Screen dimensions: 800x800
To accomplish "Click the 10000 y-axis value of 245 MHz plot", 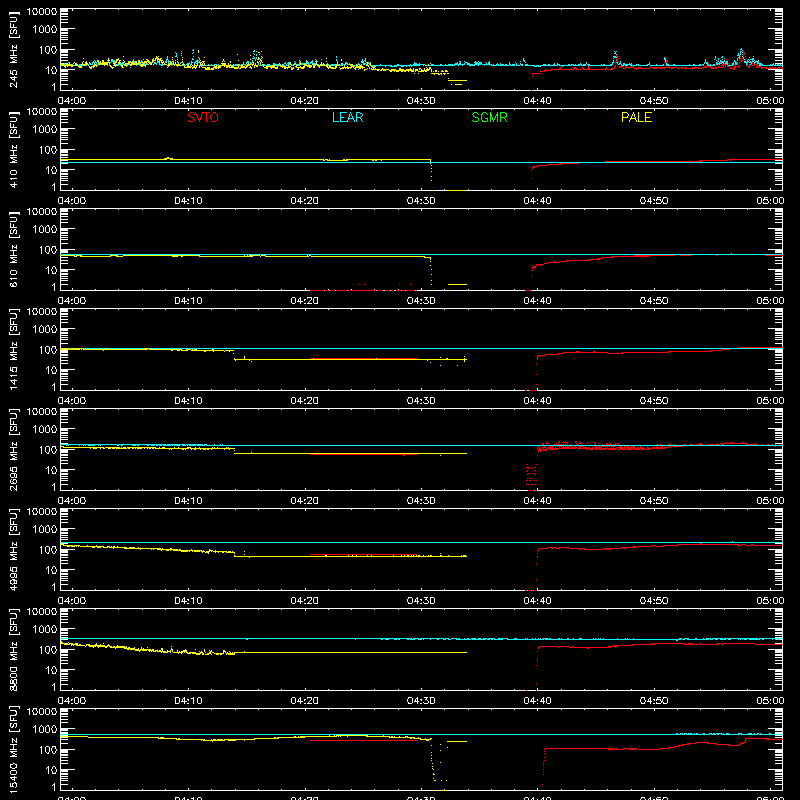I will 42,12.
